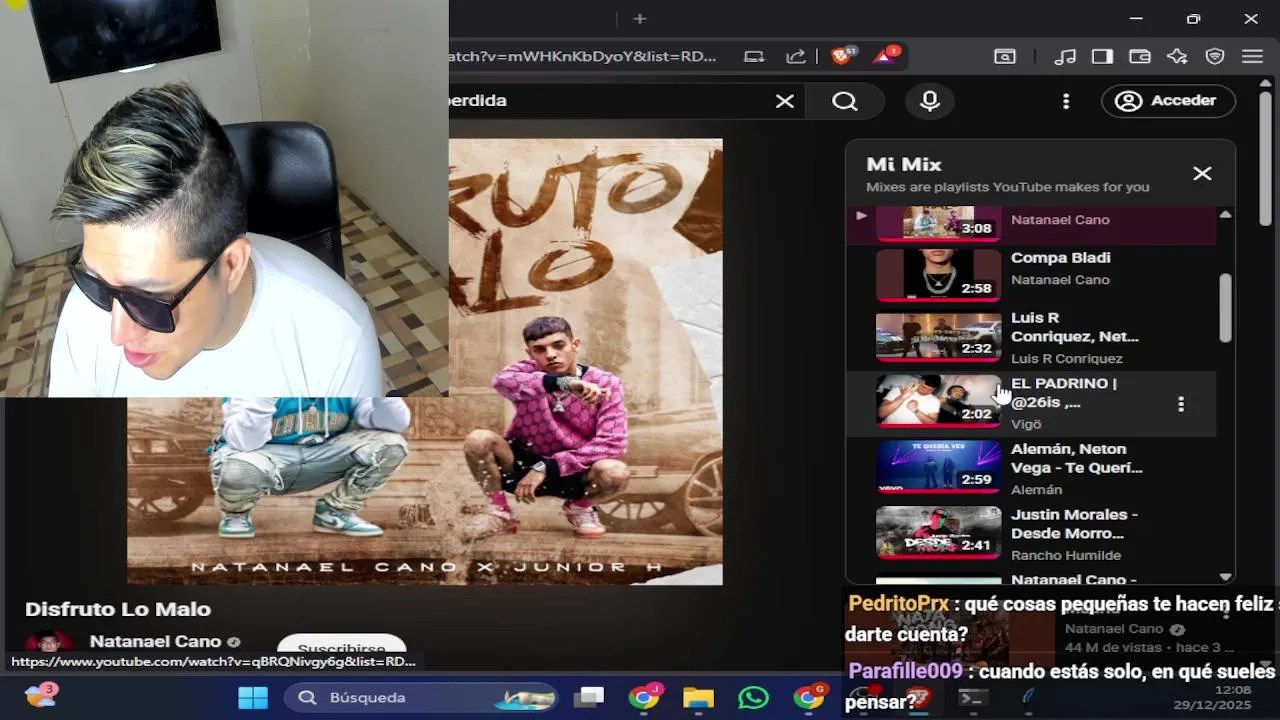The image size is (1280, 720).
Task: Open the Brave Wallet icon
Action: pyautogui.click(x=1139, y=56)
